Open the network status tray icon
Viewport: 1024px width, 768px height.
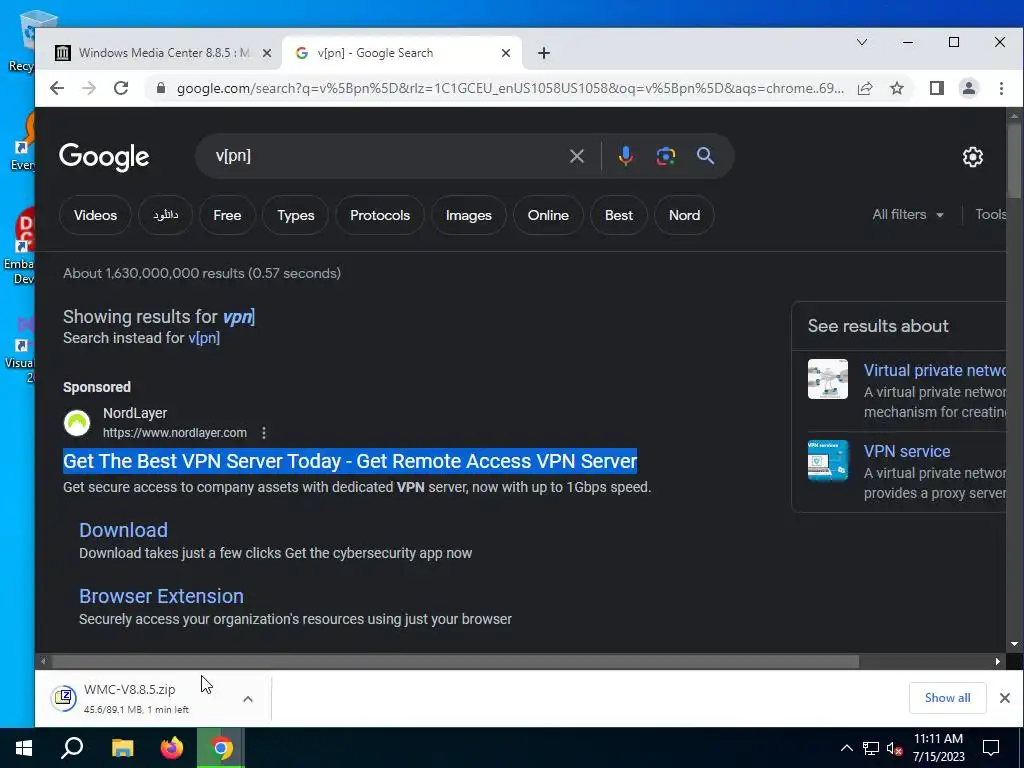pos(871,748)
